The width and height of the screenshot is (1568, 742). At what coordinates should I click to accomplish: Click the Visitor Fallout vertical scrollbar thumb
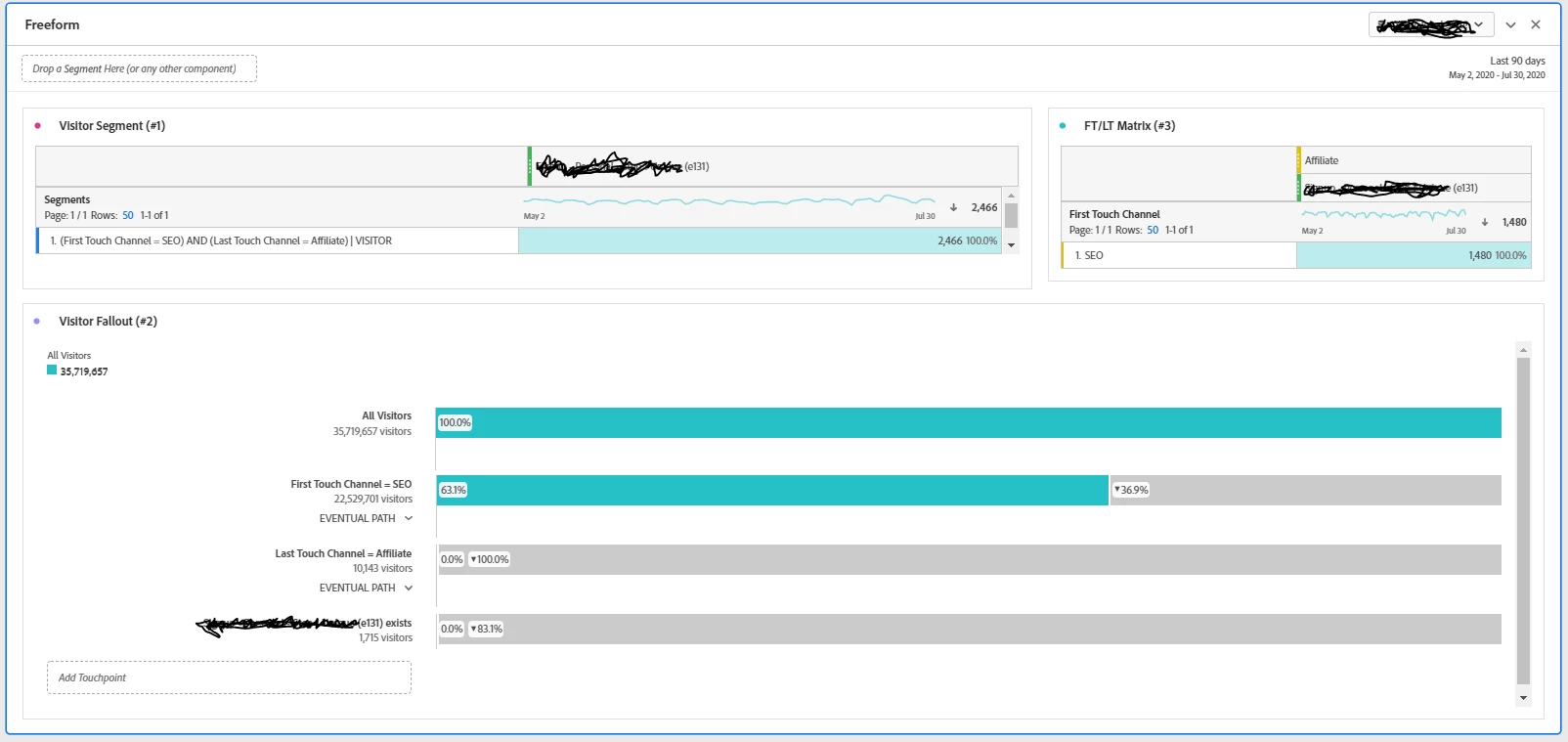(1523, 521)
